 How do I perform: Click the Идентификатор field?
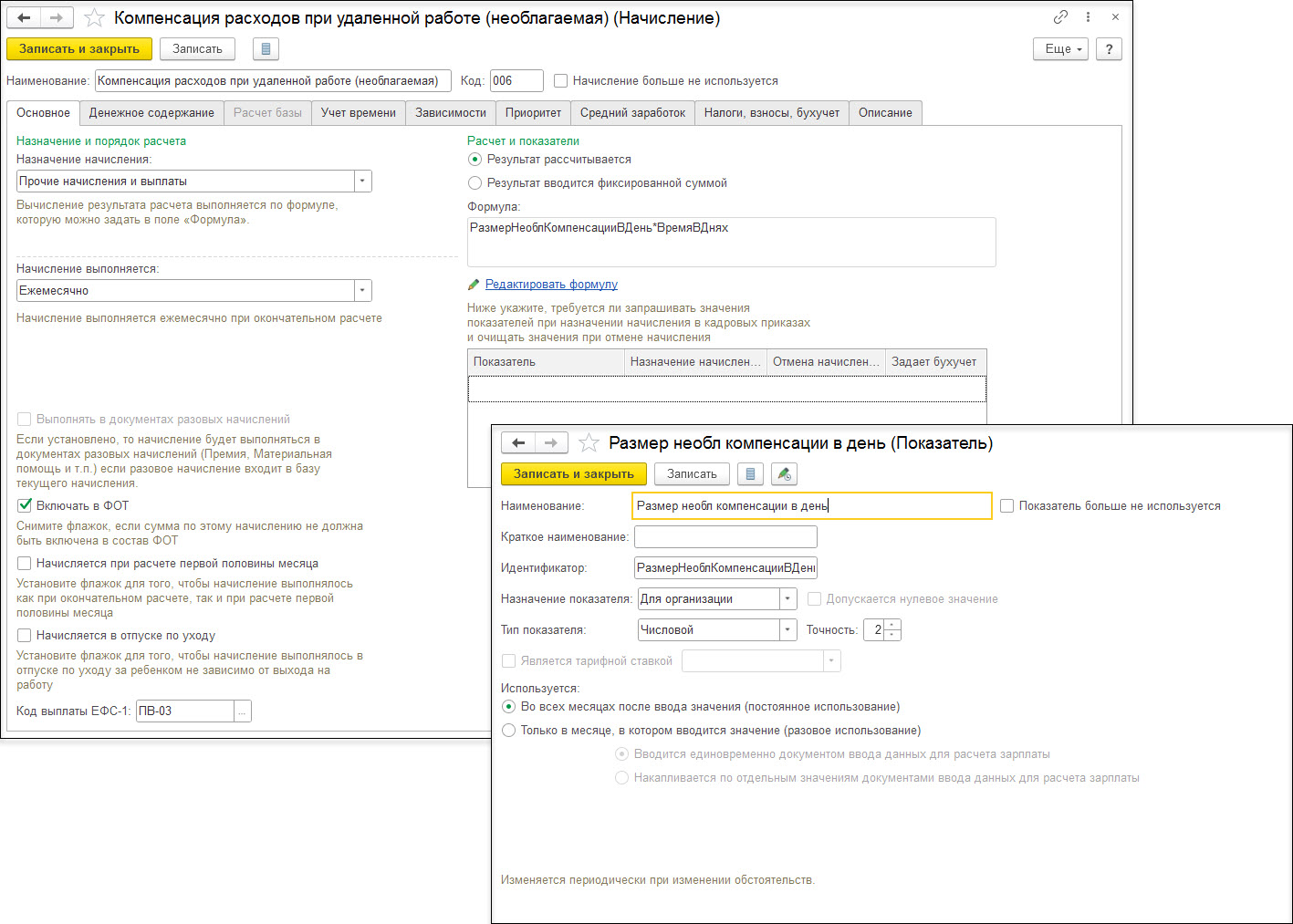point(725,568)
